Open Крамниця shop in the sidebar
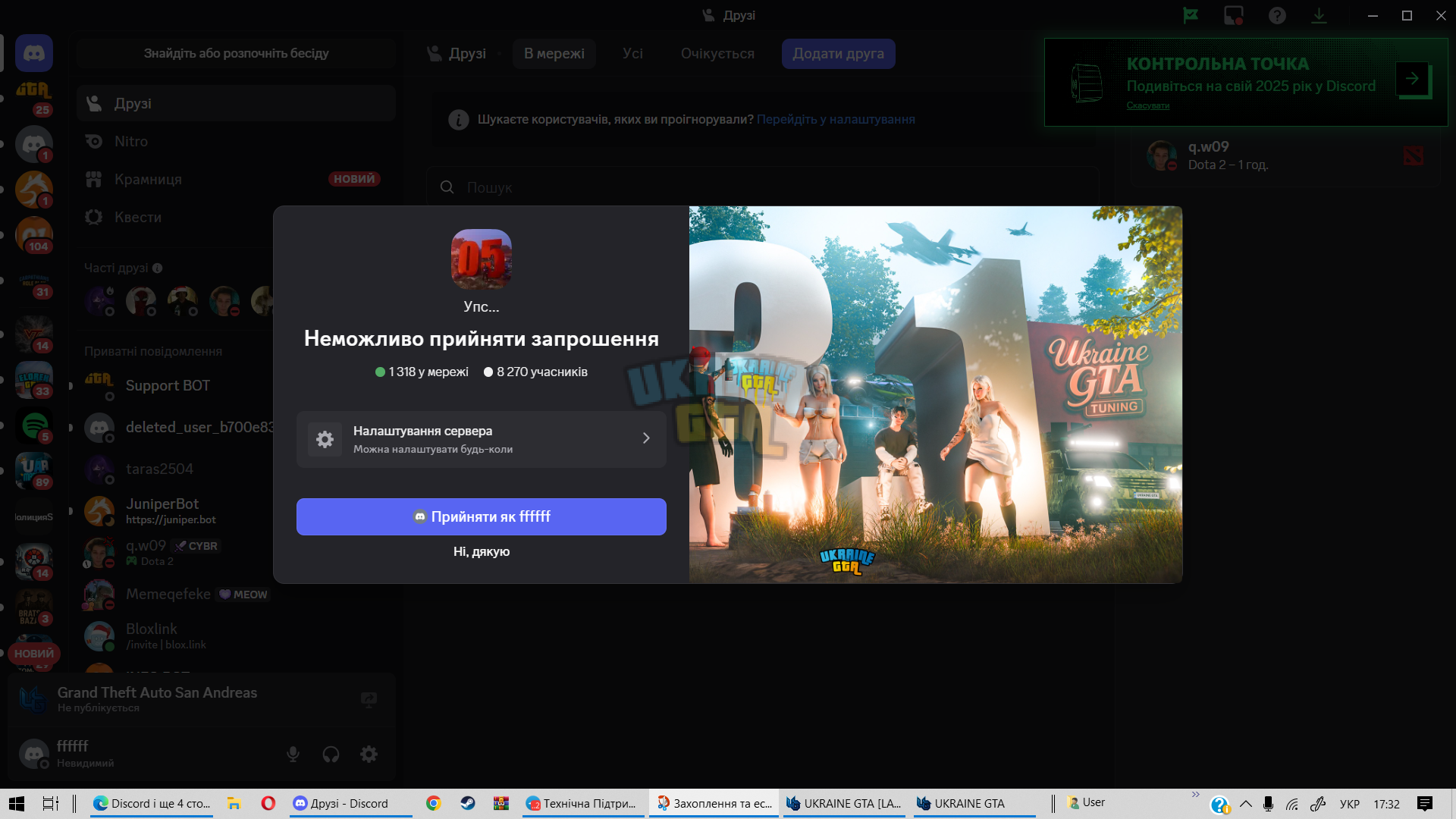This screenshot has width=1456, height=819. coord(236,179)
